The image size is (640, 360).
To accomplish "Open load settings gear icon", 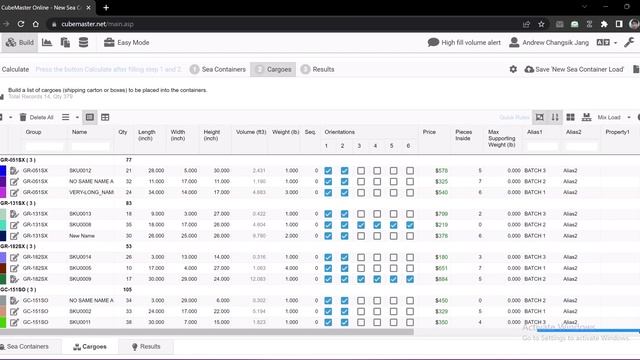I will [513, 69].
